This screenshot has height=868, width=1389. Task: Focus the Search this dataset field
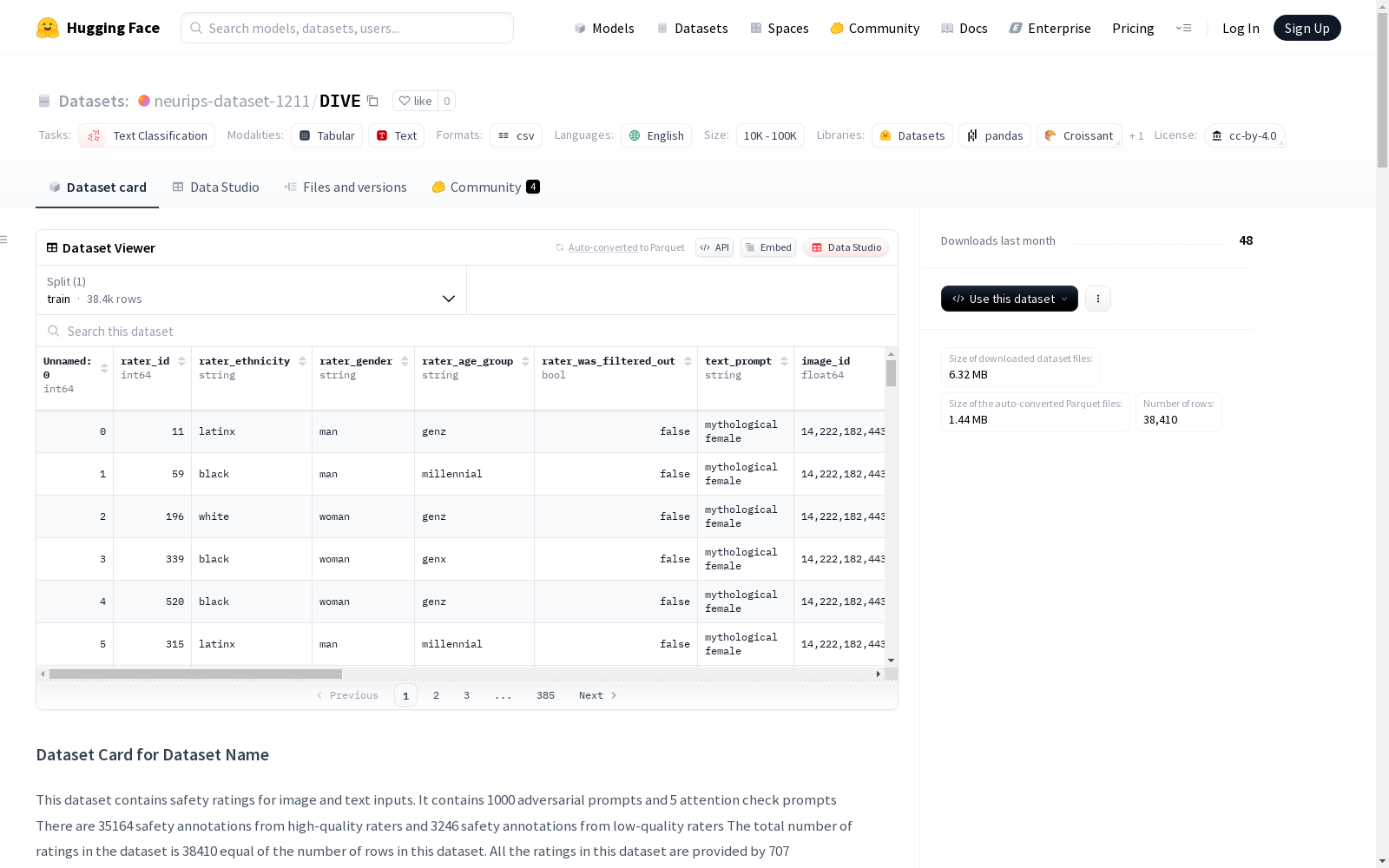point(467,332)
